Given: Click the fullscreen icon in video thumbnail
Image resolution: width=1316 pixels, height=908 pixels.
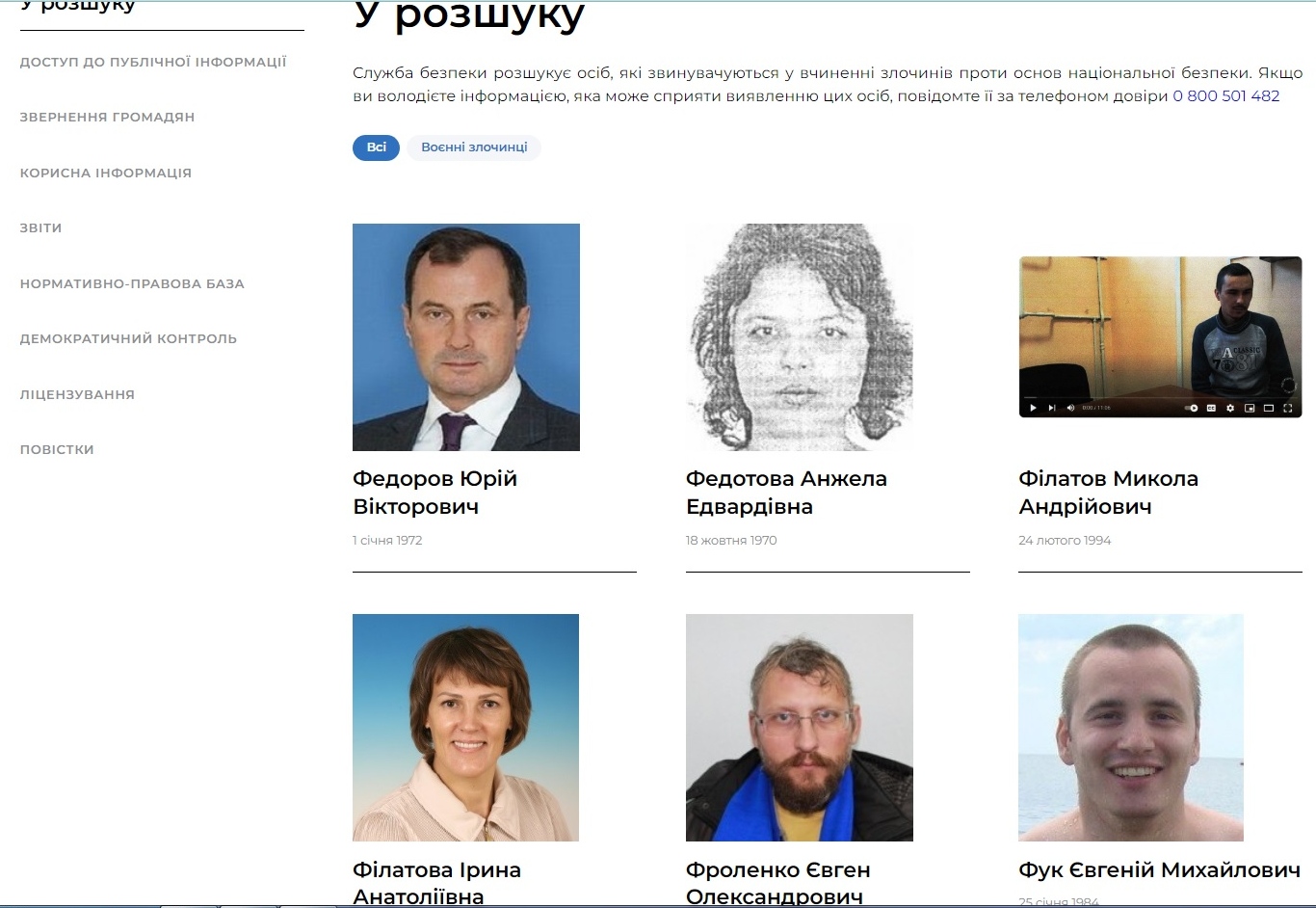Looking at the screenshot, I should (x=1287, y=408).
